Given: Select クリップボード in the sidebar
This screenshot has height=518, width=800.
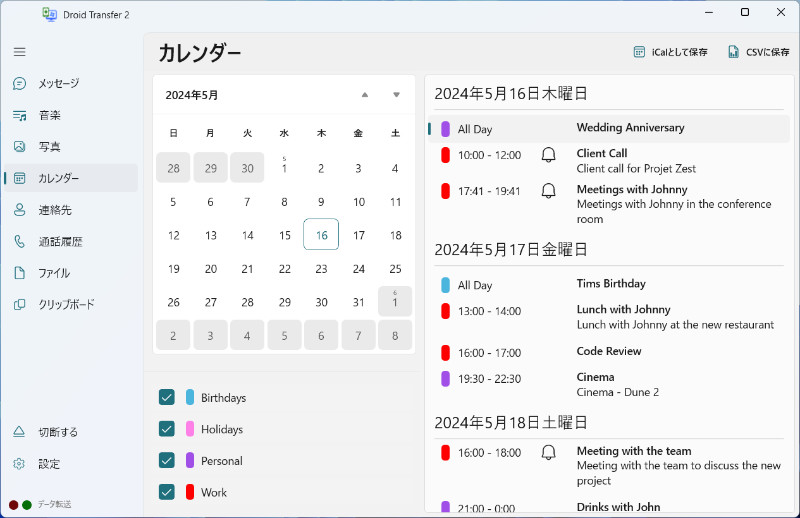Looking at the screenshot, I should [66, 305].
